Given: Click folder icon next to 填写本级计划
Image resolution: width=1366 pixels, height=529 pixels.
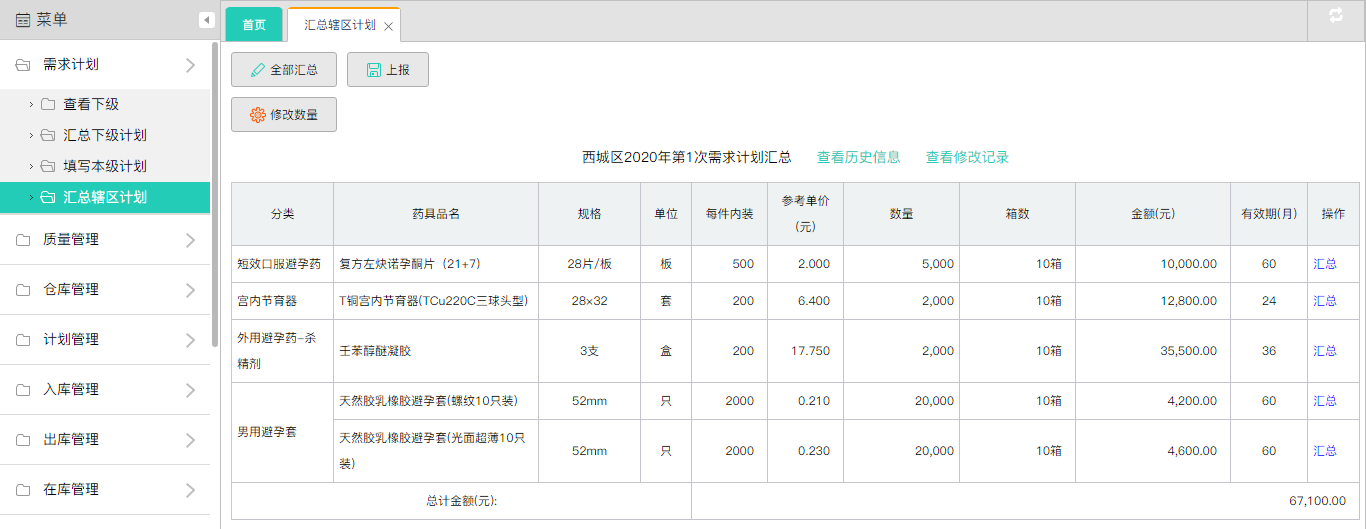Looking at the screenshot, I should tap(48, 166).
